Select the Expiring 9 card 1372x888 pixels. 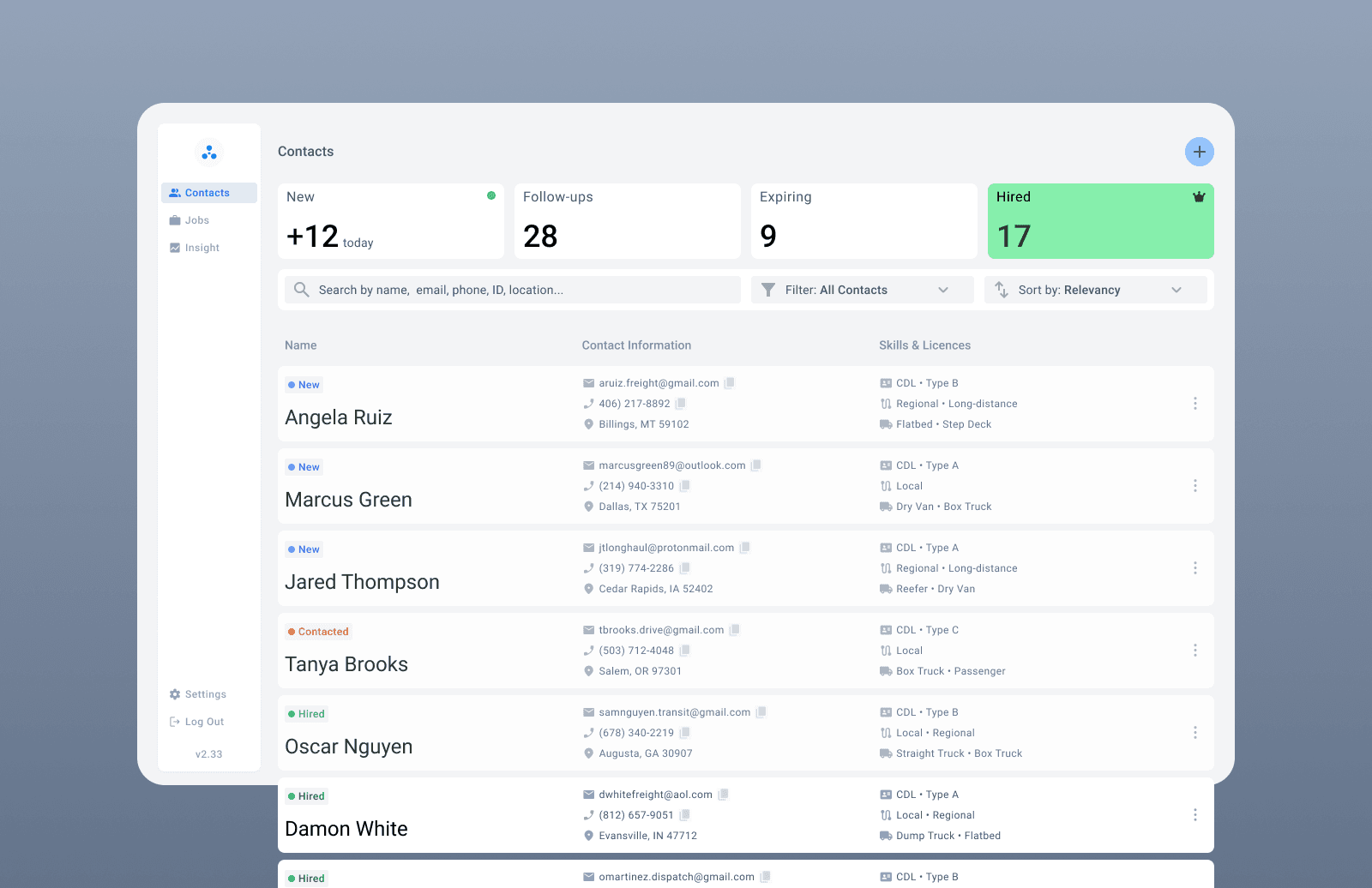coord(864,221)
